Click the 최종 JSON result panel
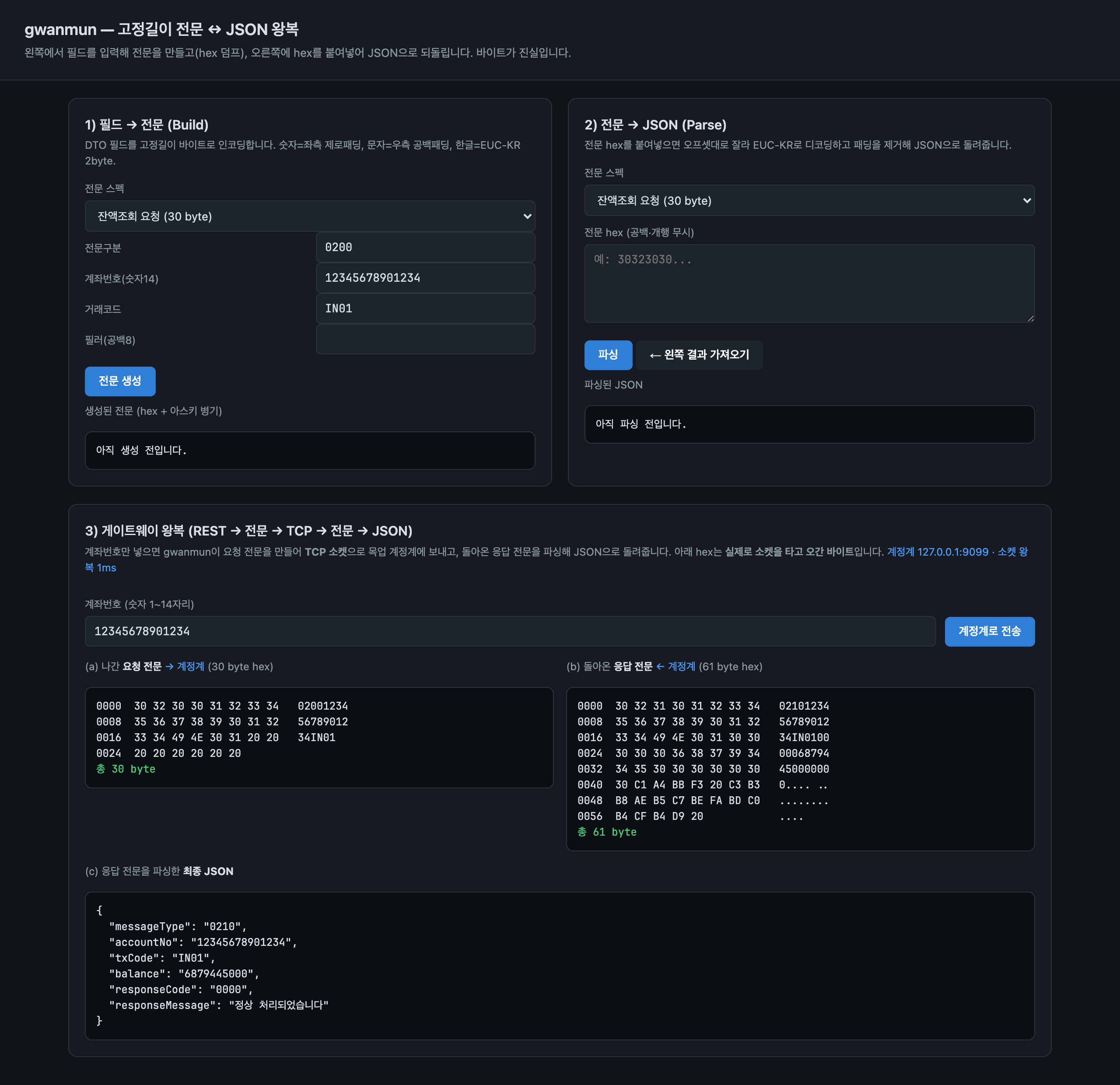The height and width of the screenshot is (1085, 1120). pyautogui.click(x=560, y=966)
